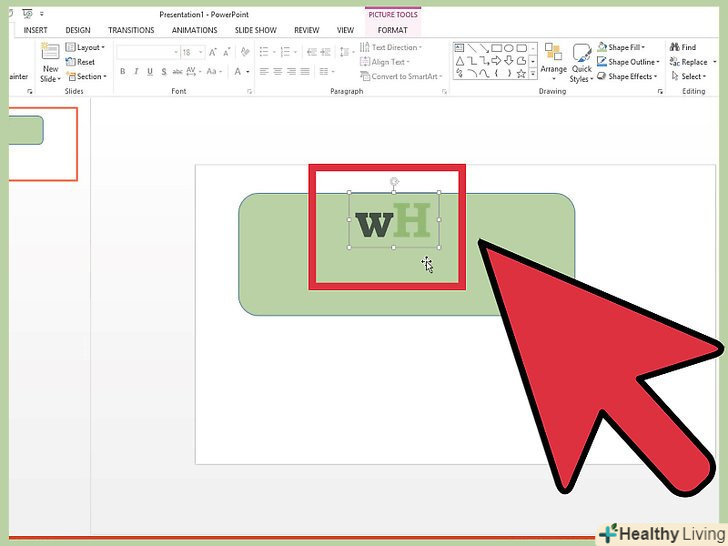Click the New Slide icon
The height and width of the screenshot is (546, 728).
tap(50, 55)
